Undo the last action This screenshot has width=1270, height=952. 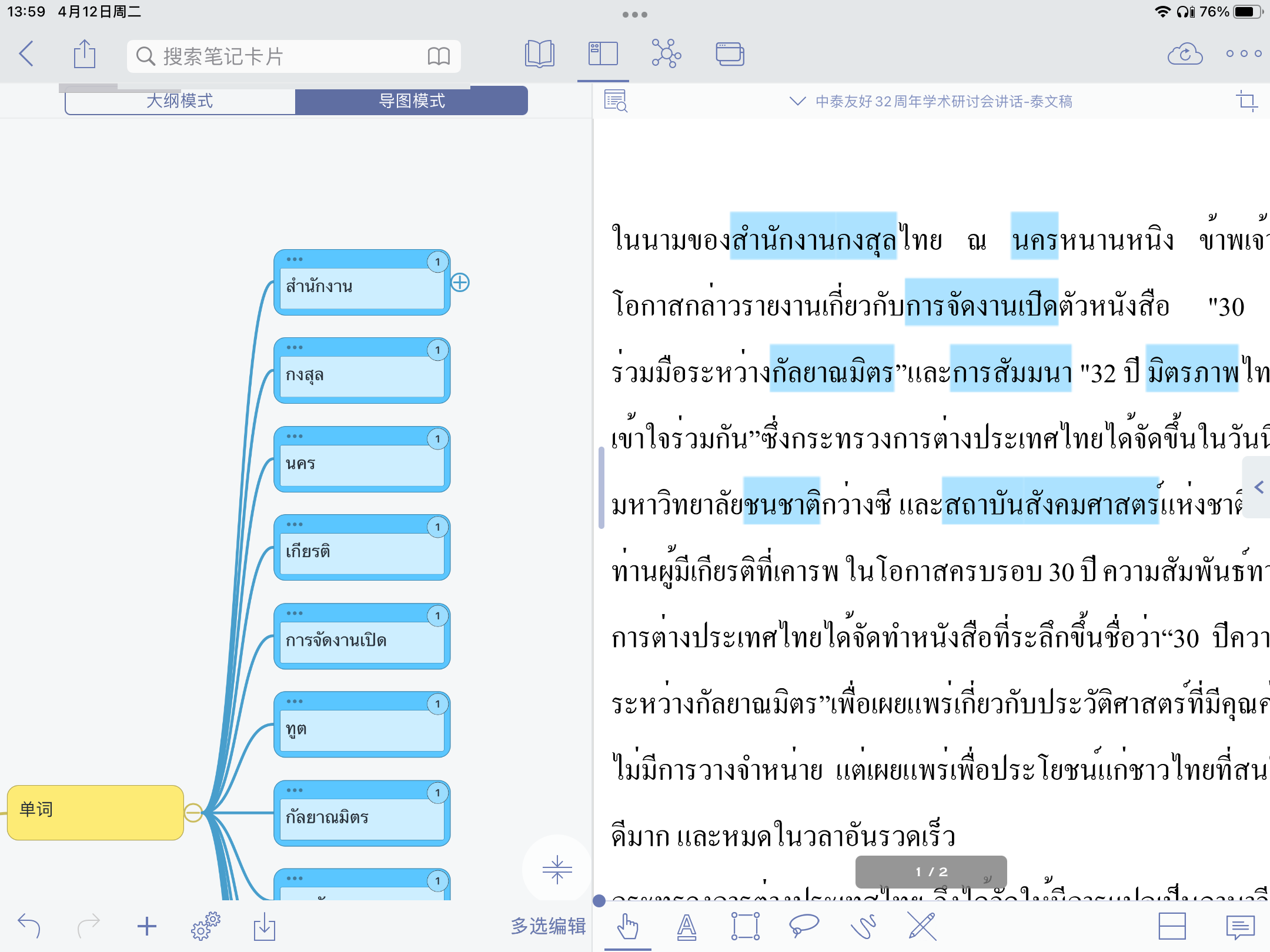pyautogui.click(x=29, y=926)
